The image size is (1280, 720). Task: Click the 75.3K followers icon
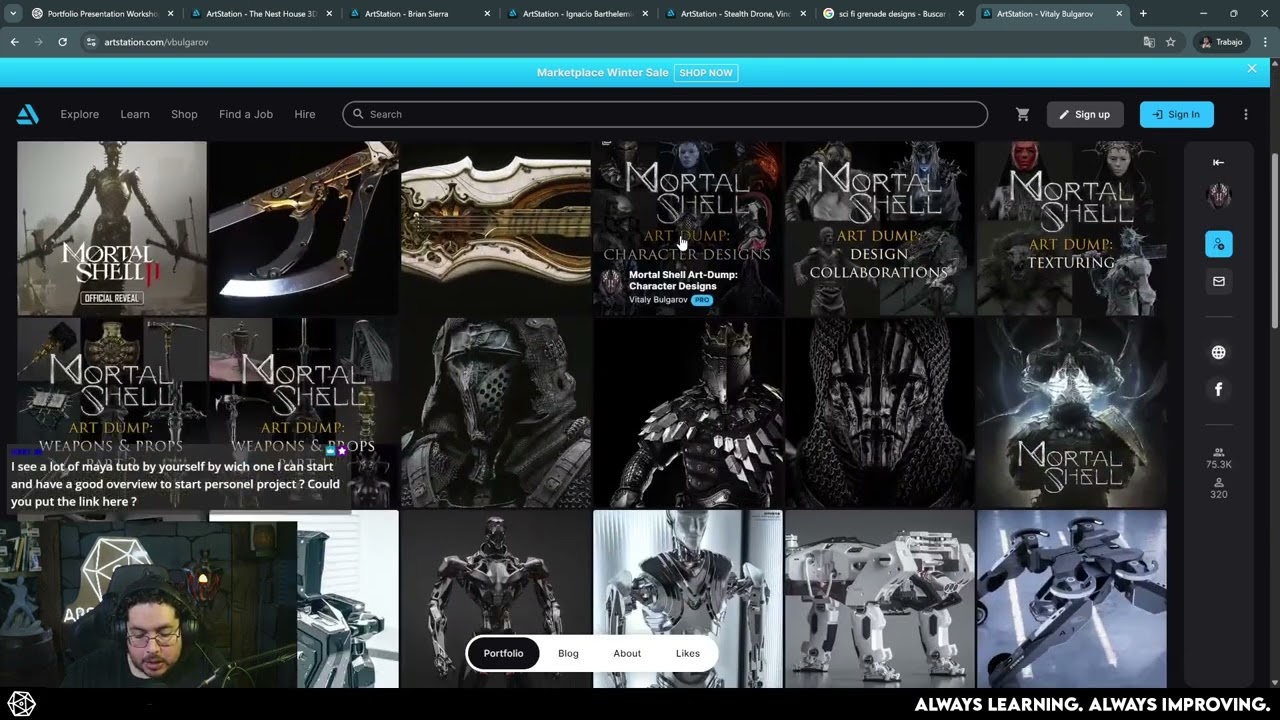[x=1218, y=452]
